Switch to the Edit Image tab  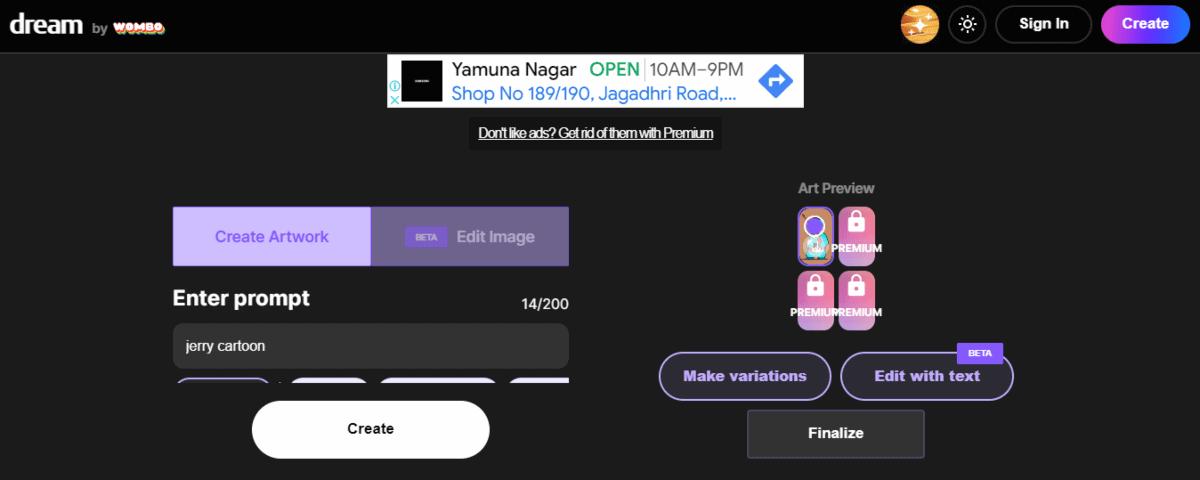(470, 237)
